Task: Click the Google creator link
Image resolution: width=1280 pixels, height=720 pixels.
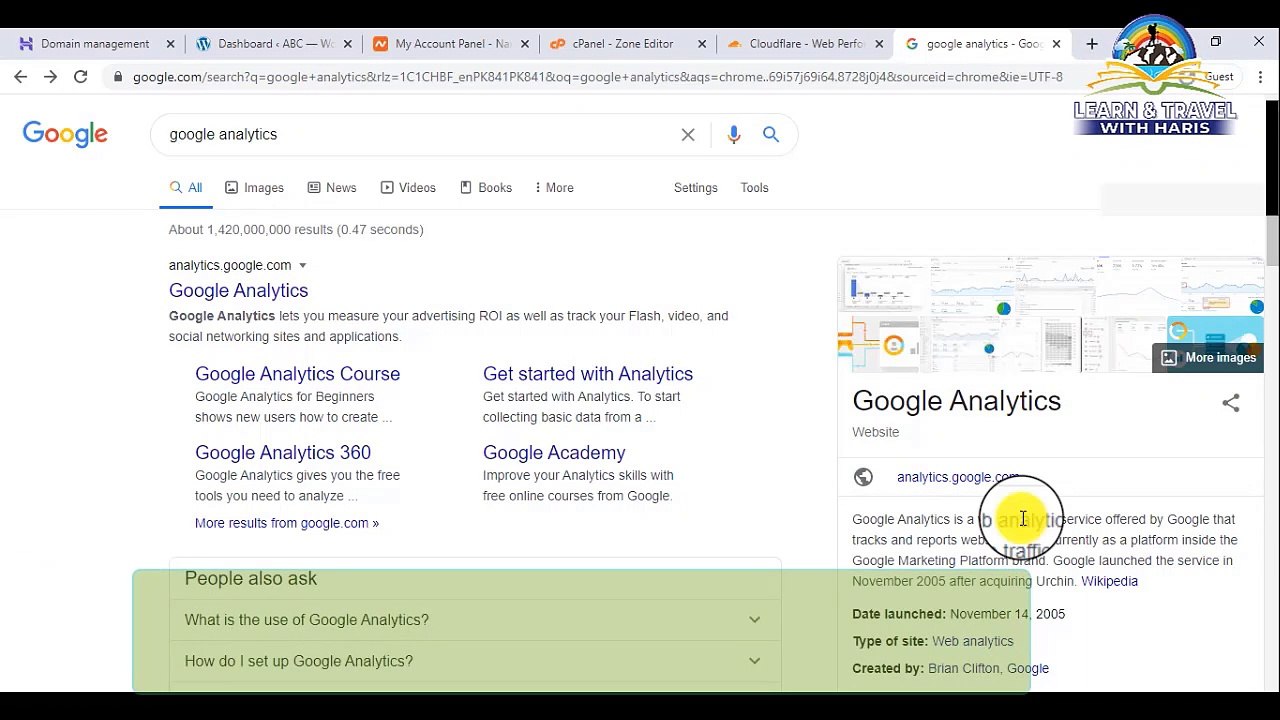Action: click(x=1028, y=669)
